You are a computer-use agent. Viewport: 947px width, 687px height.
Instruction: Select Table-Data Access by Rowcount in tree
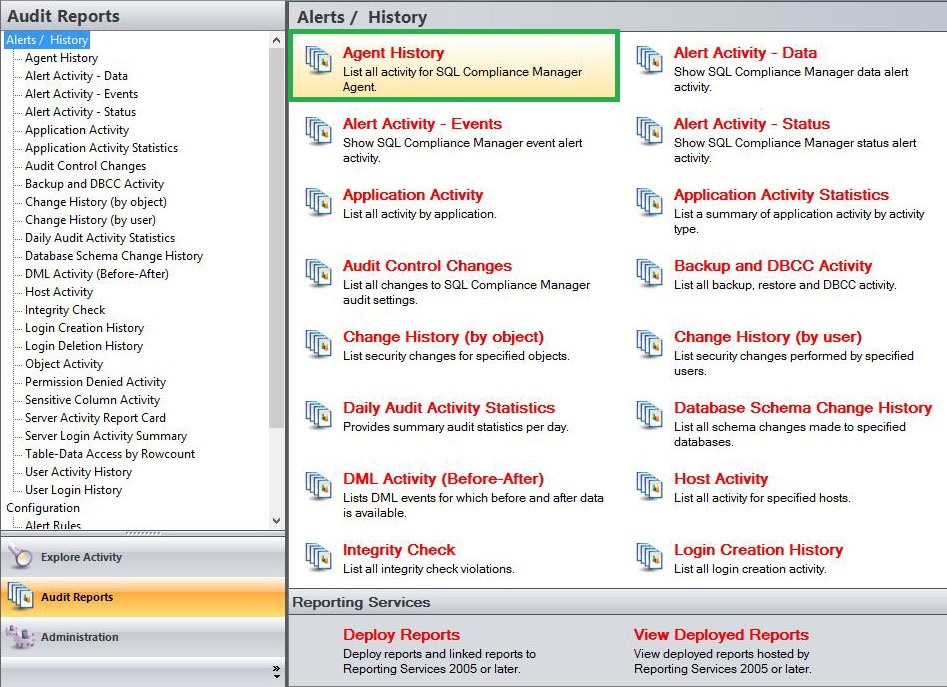[x=110, y=454]
